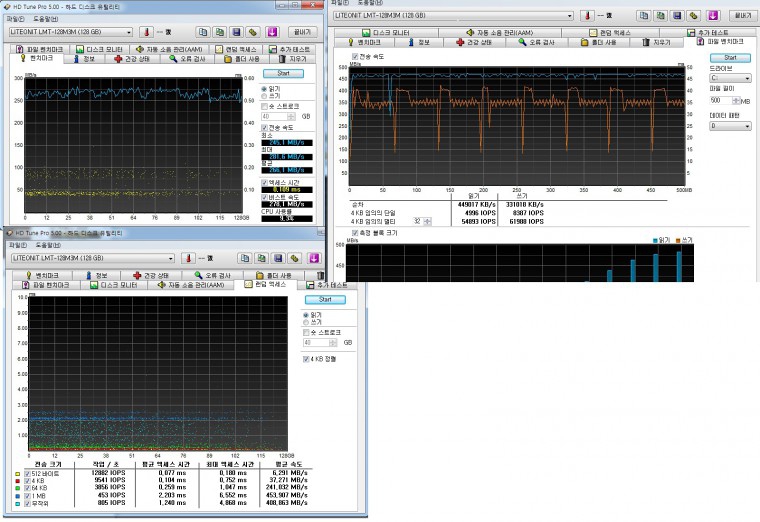Open 드라이브 C: dropdown
760x522 pixels.
(x=730, y=78)
